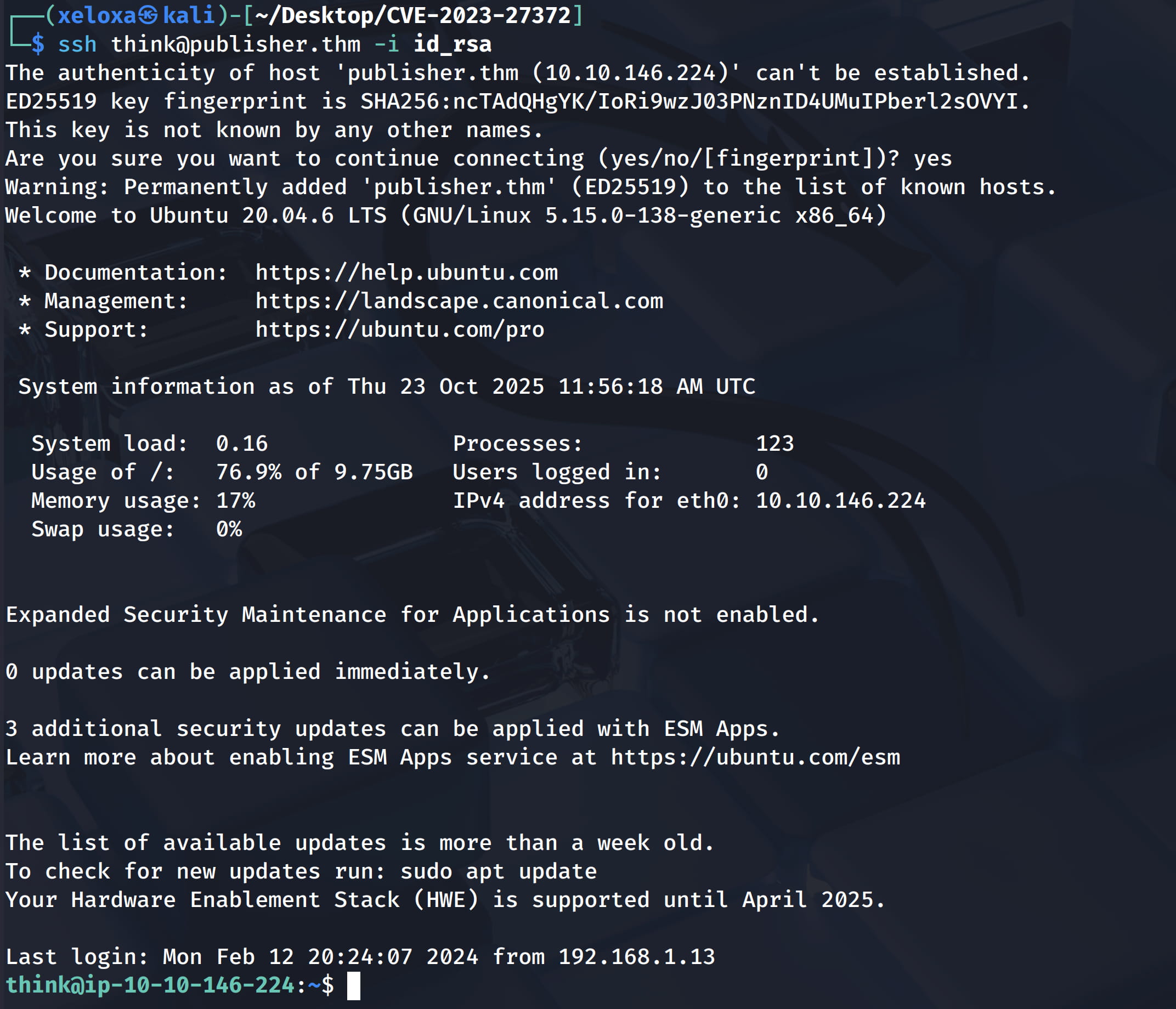Open the ubuntu.com/esm link
Viewport: 1176px width, 1009px height.
pos(755,757)
